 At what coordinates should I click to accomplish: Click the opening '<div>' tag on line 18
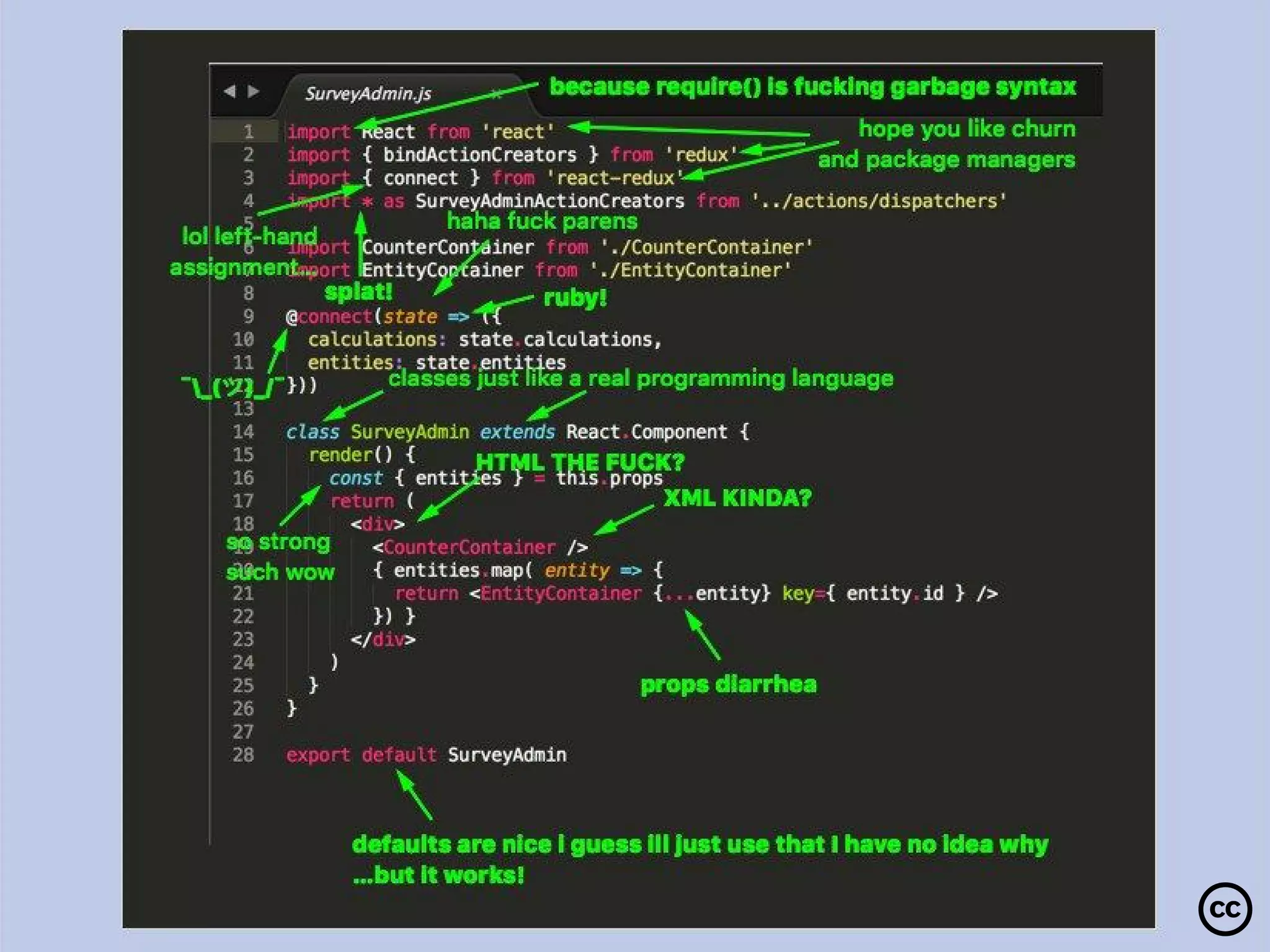tap(378, 524)
